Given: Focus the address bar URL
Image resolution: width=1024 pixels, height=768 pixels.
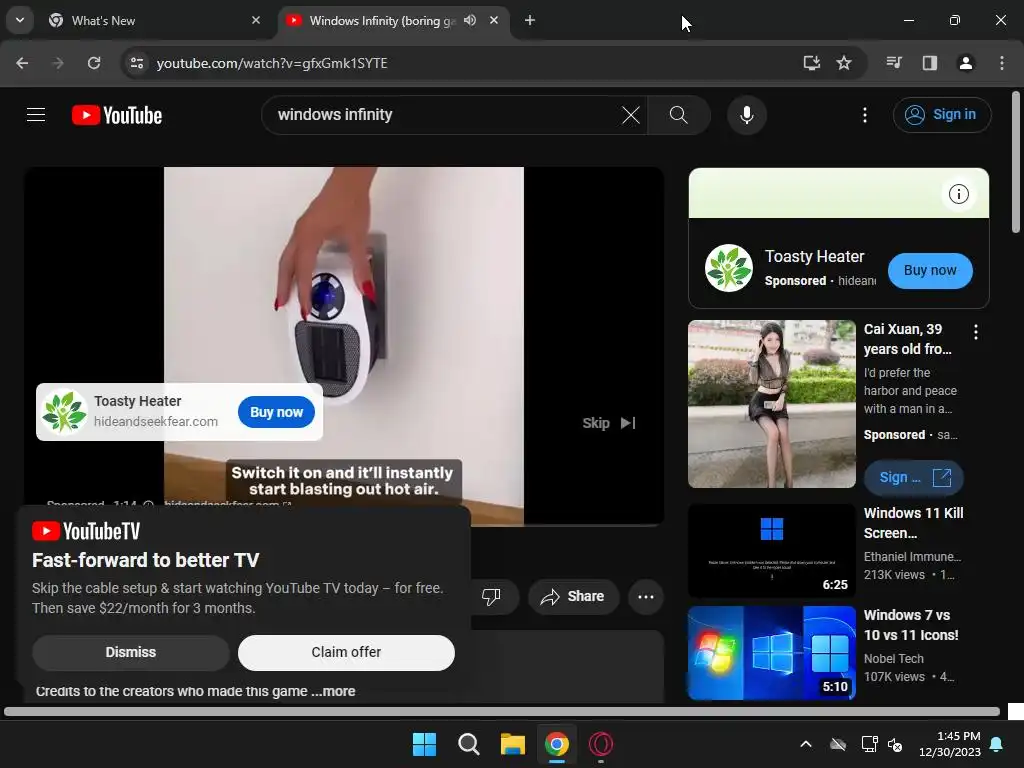Looking at the screenshot, I should coord(272,63).
